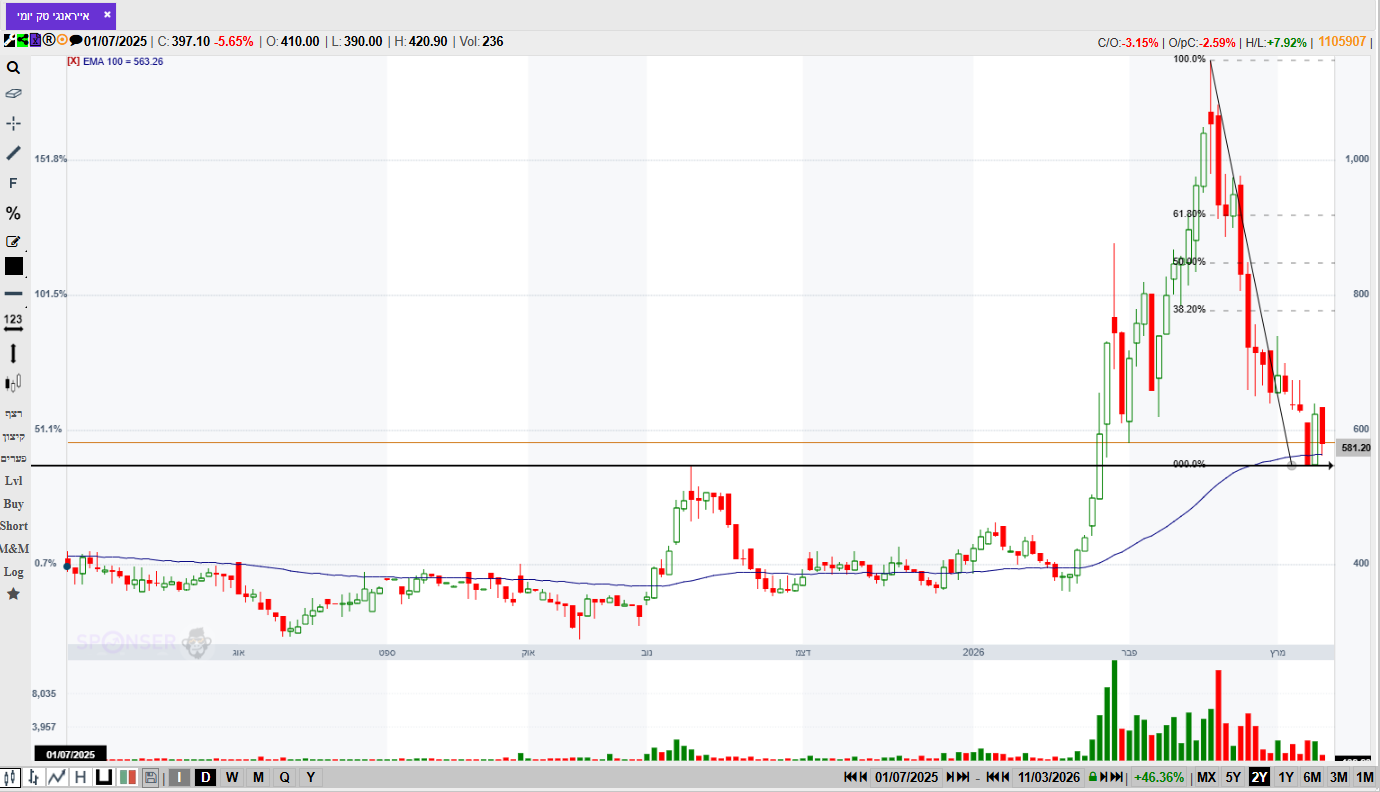Set chart range to 1Y

coord(1286,777)
